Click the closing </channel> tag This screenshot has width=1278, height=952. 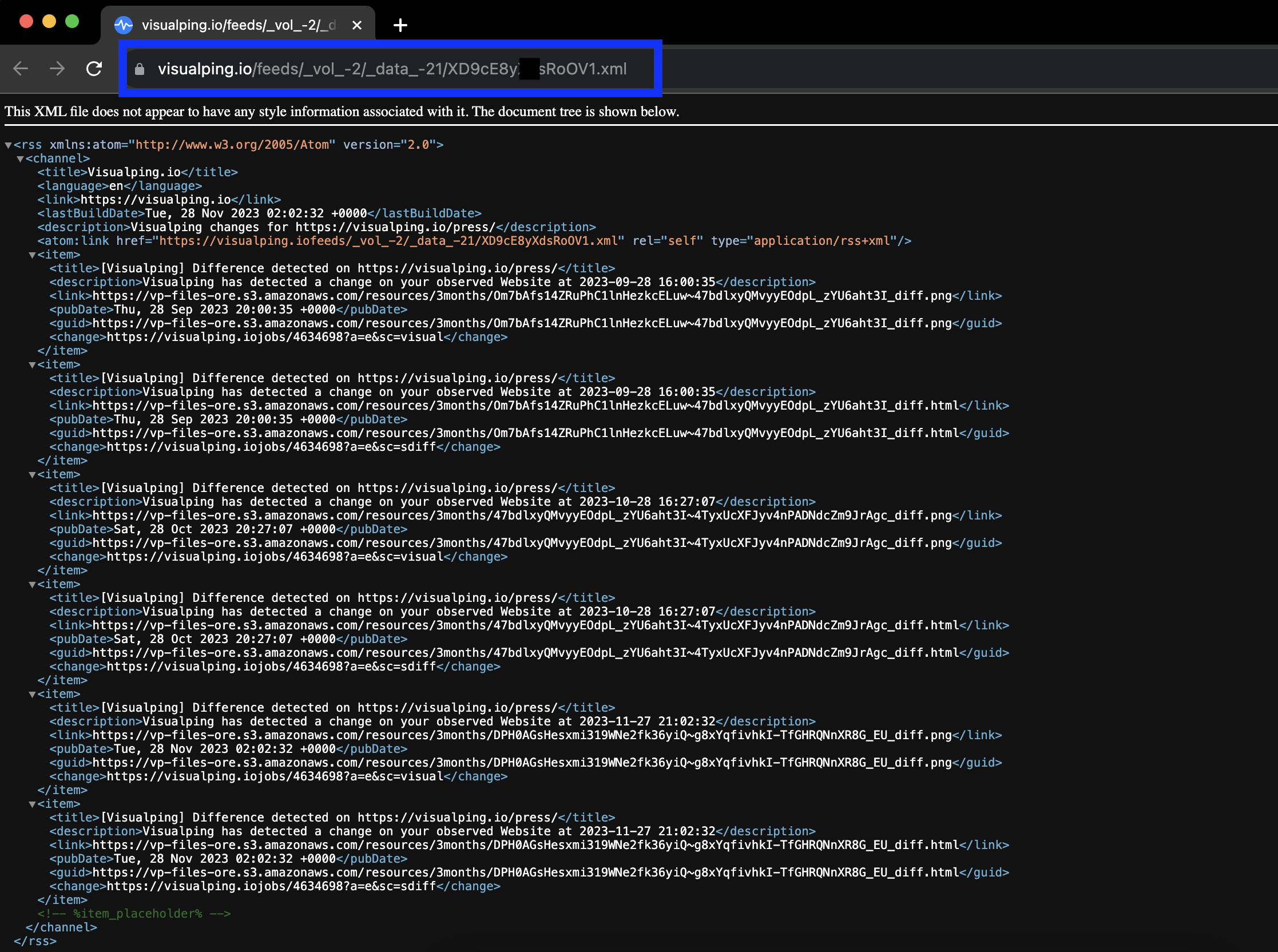(x=61, y=928)
